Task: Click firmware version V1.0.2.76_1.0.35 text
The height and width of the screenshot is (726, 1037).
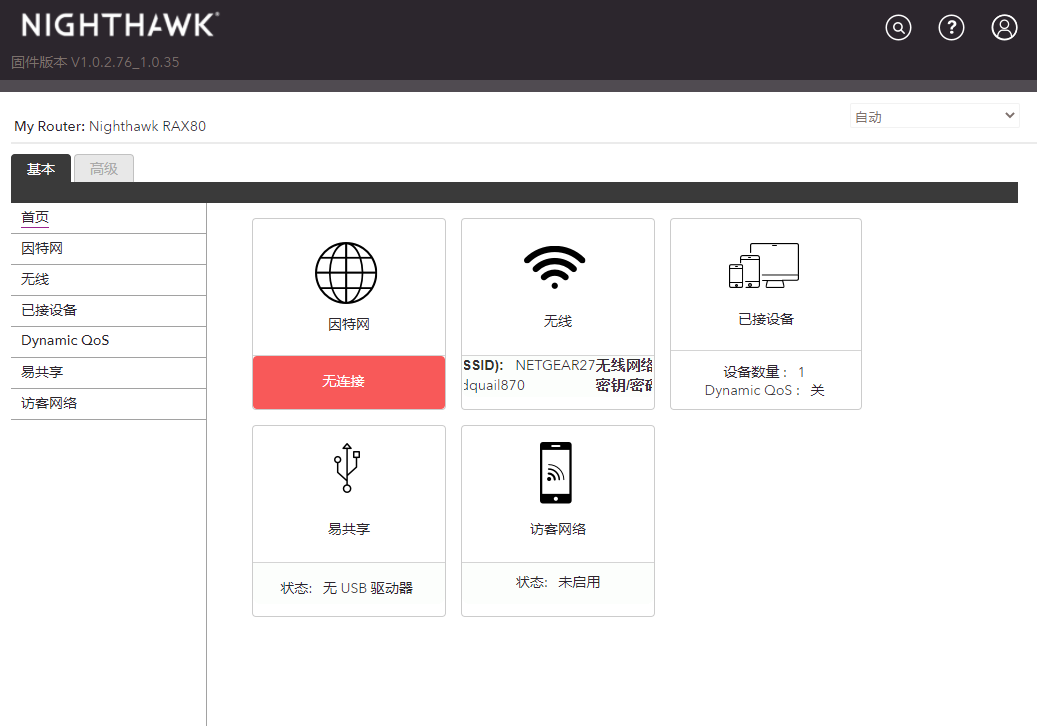Action: (95, 62)
